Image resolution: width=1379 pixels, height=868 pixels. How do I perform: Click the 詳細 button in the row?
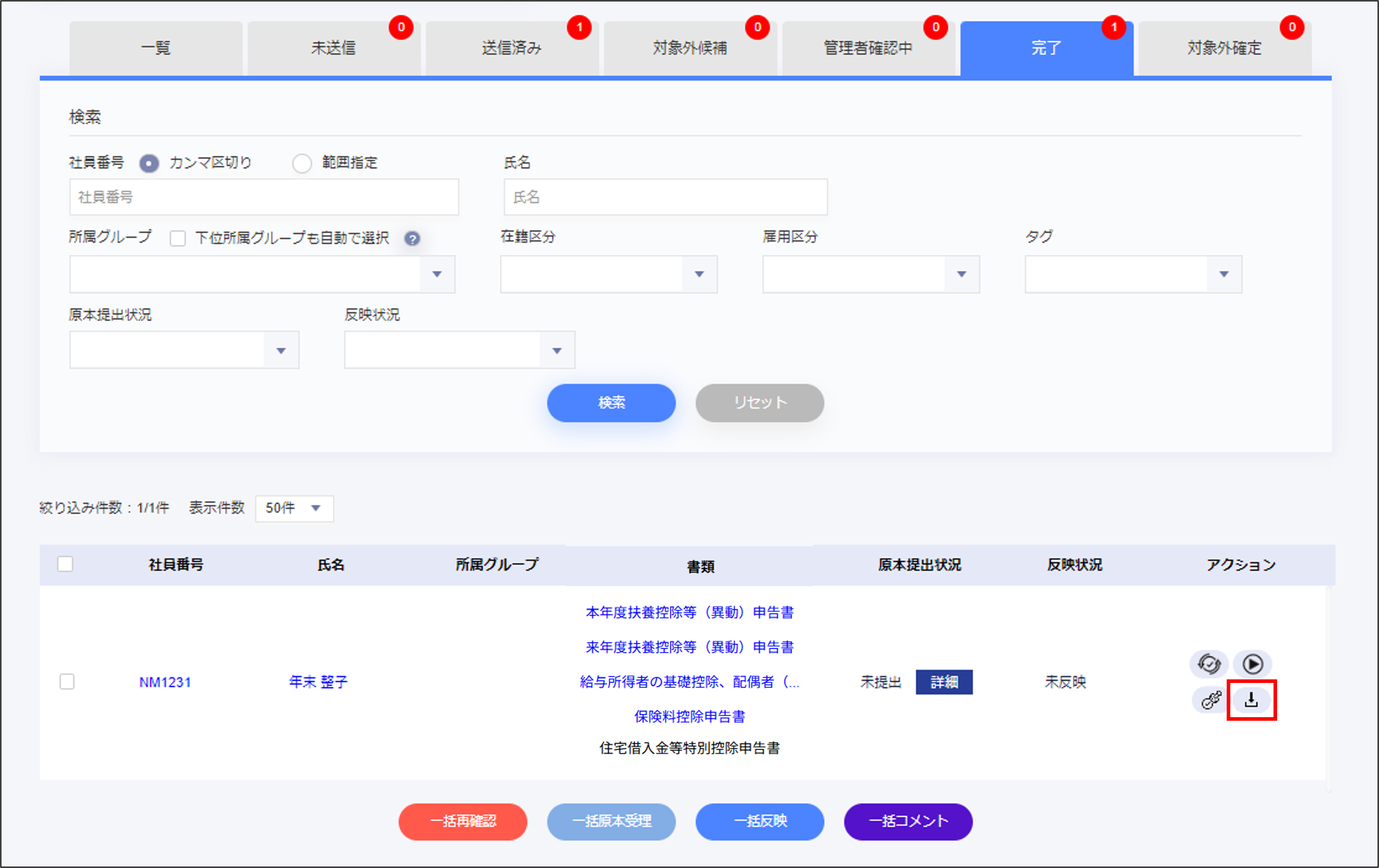944,682
